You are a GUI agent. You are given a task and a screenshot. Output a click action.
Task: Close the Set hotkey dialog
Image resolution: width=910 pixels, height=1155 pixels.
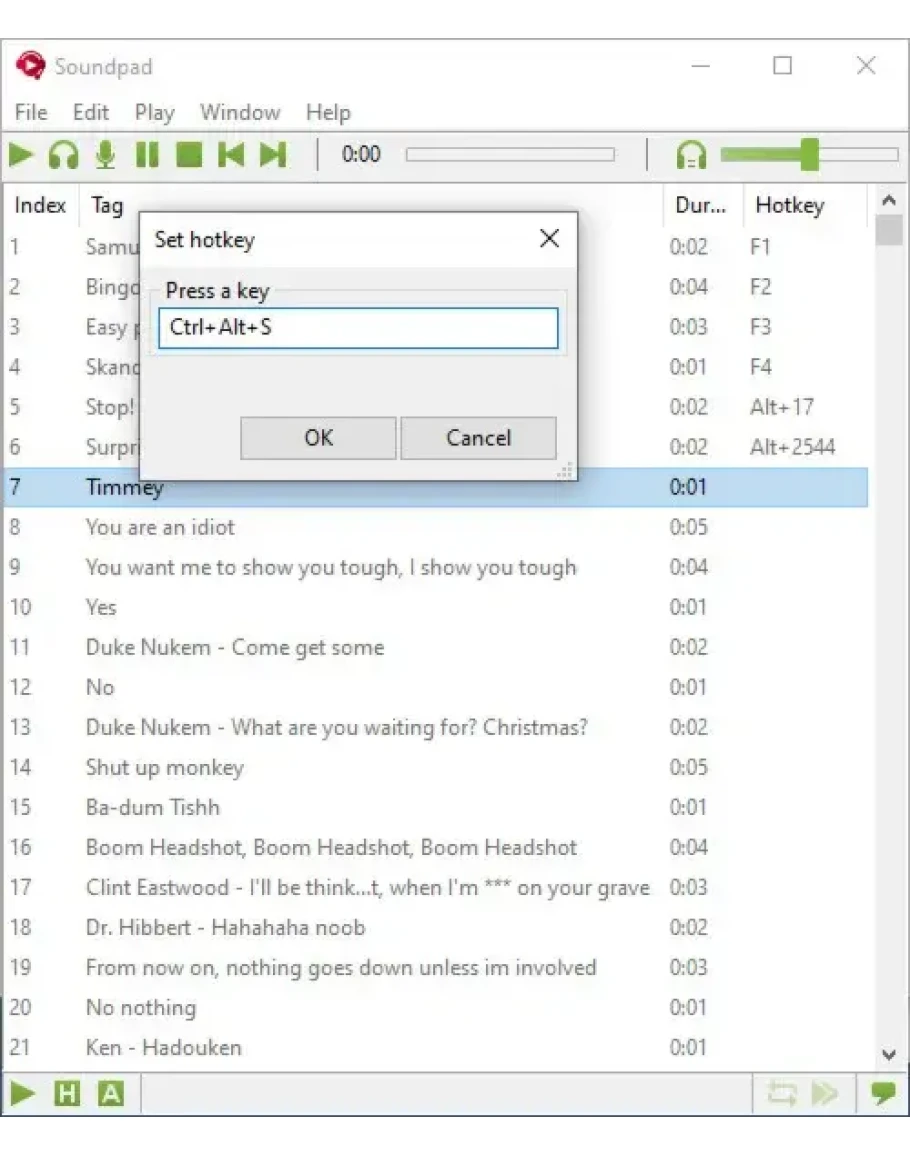549,239
